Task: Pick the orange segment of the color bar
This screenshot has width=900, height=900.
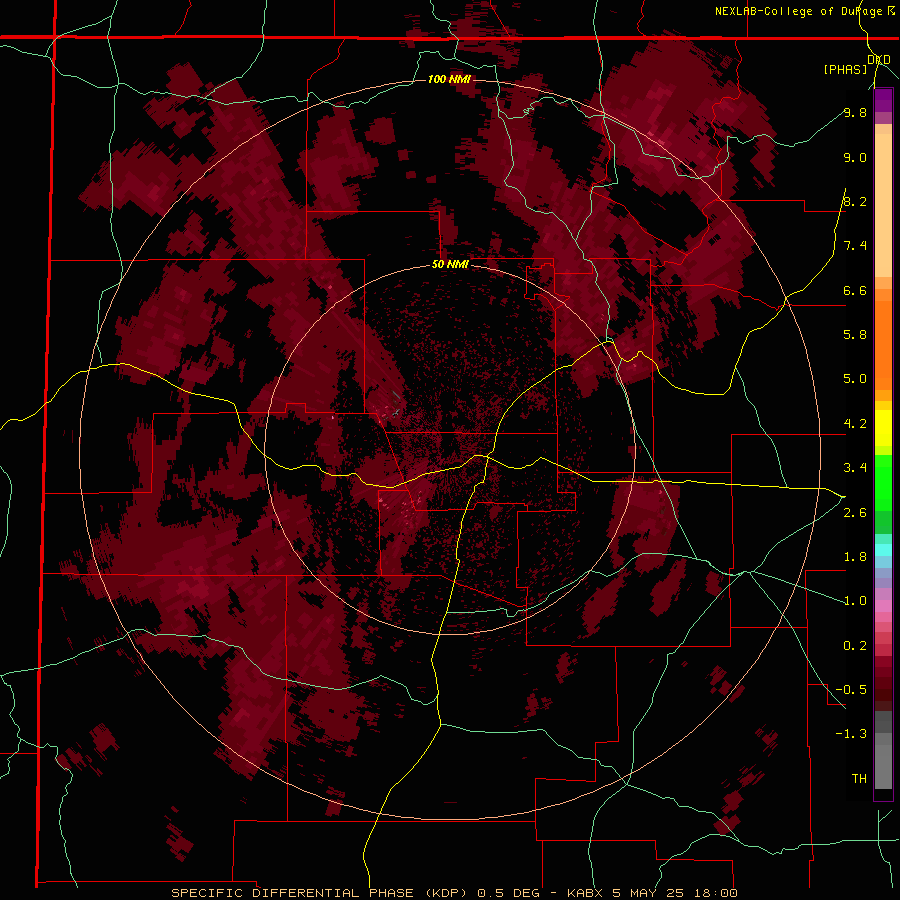Action: [x=883, y=344]
